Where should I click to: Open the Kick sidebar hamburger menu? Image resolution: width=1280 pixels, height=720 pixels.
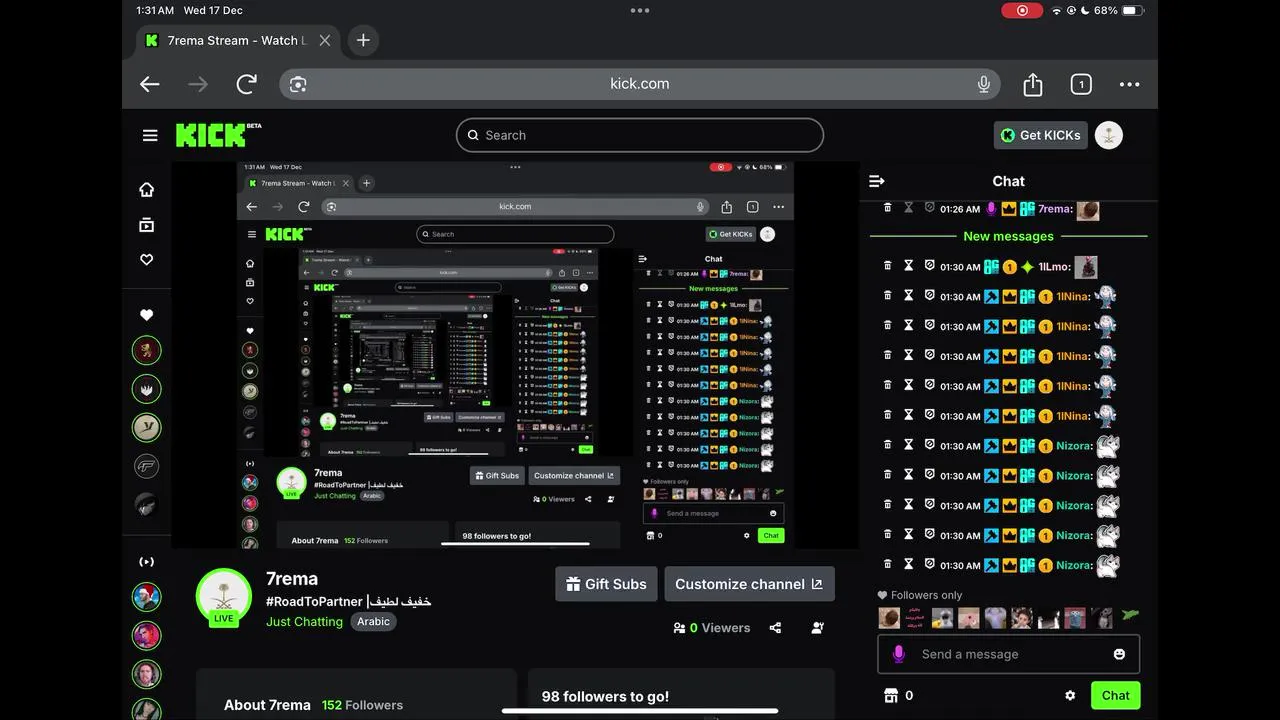pos(150,135)
